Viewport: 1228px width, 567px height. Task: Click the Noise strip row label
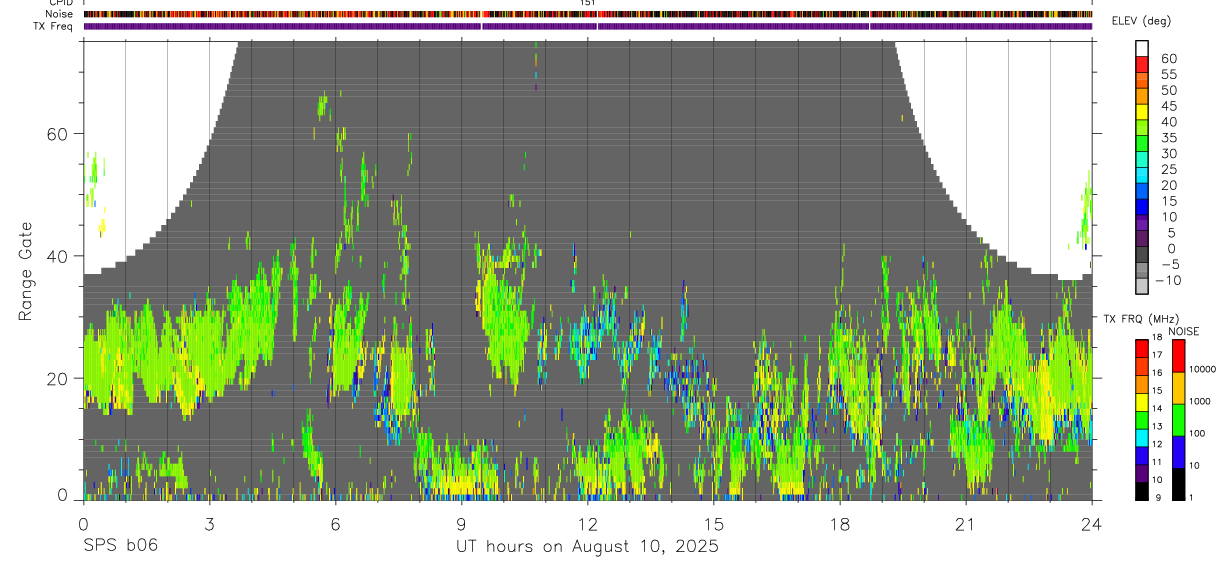[60, 14]
